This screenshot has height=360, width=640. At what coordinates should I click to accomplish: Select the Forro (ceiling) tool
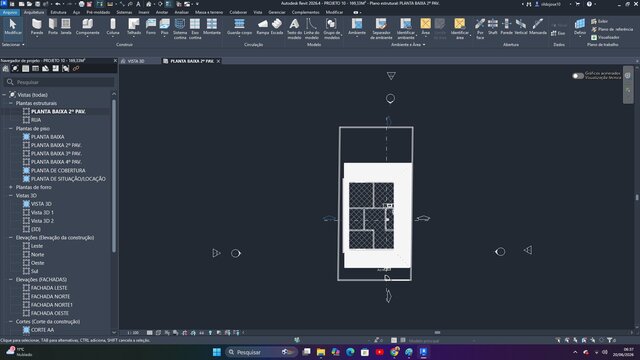(151, 27)
